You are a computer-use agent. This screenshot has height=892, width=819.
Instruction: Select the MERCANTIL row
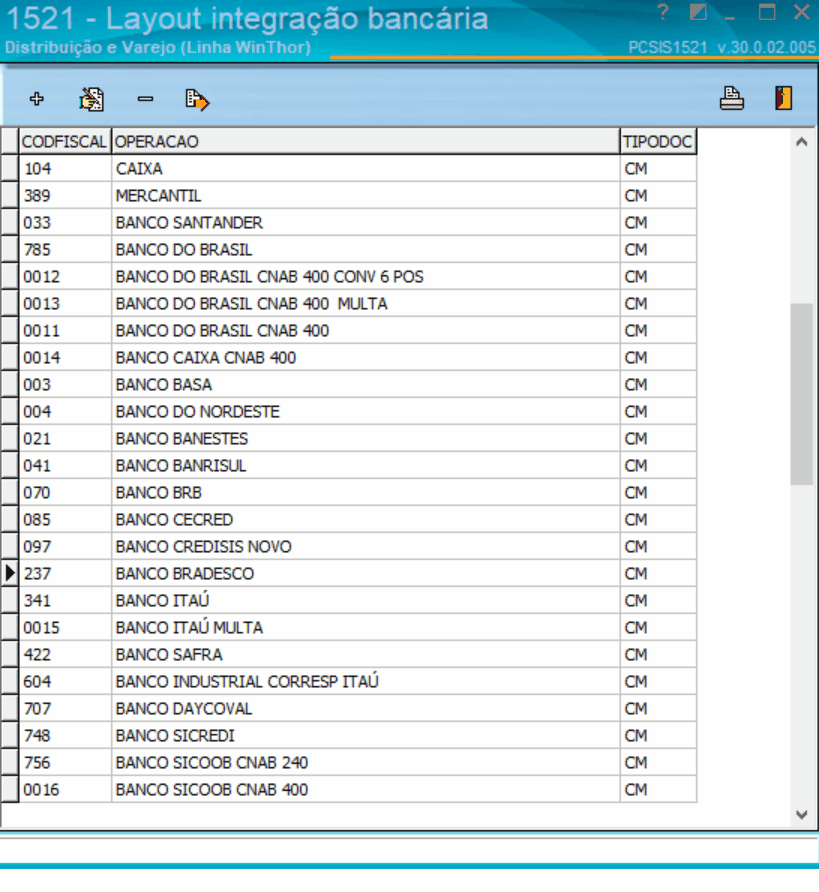pyautogui.click(x=348, y=196)
